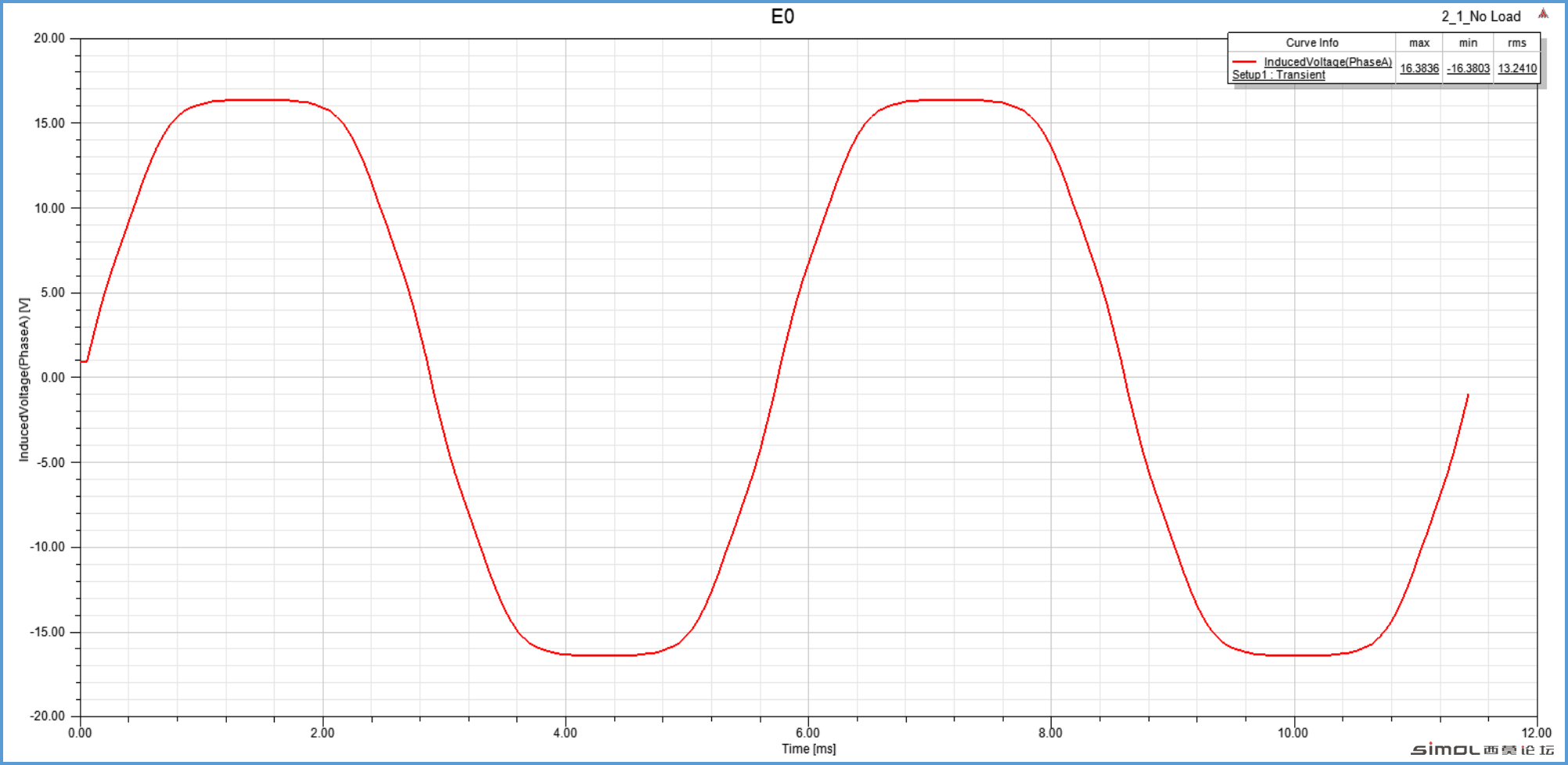
Task: Click the 6.00 X-axis tick label
Action: [807, 733]
